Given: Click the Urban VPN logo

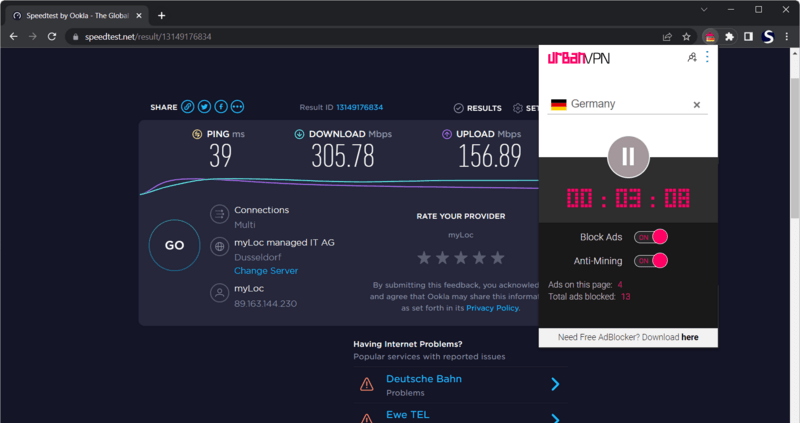Looking at the screenshot, I should tap(579, 58).
